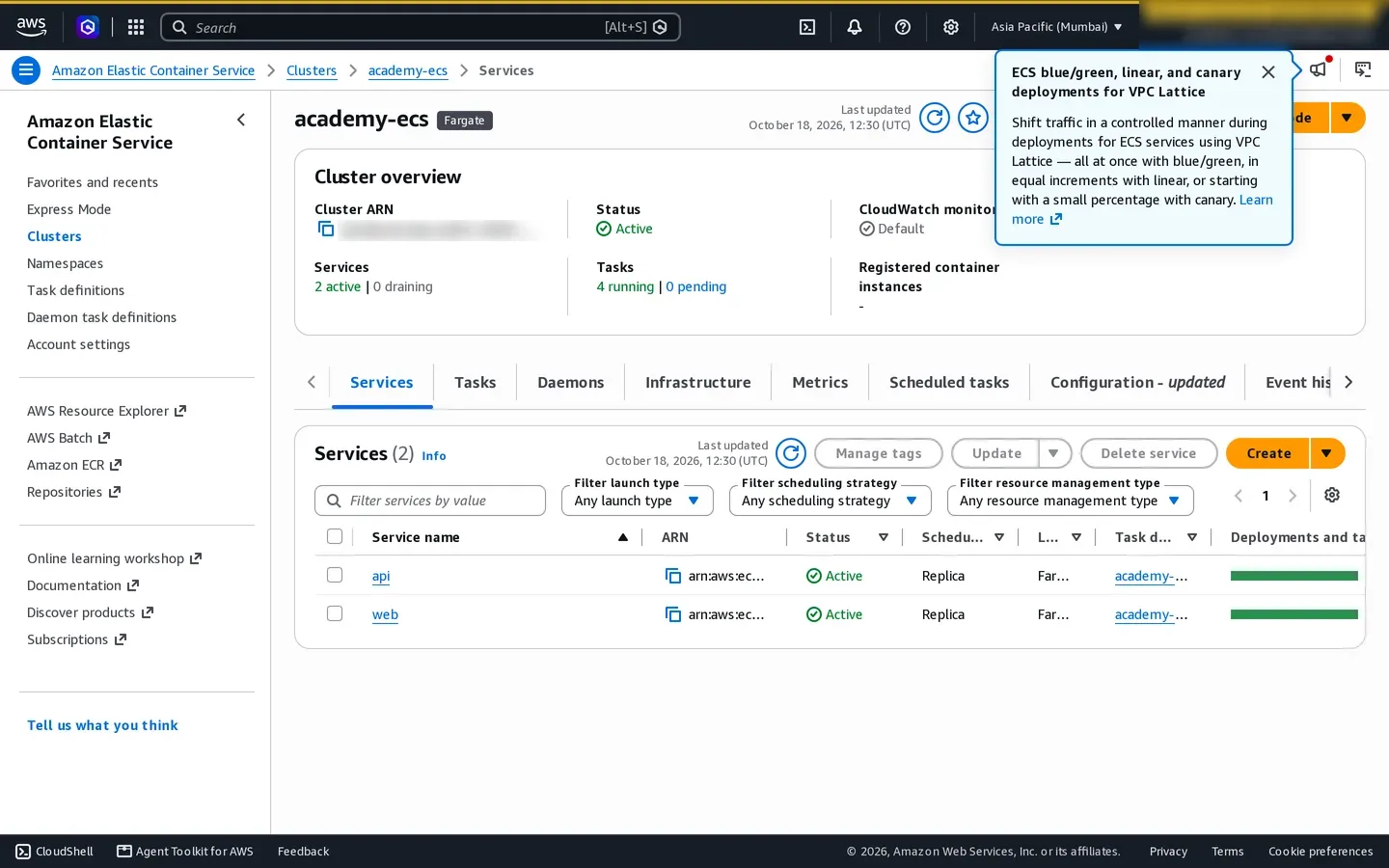Screen dimensions: 1389x868
Task: Open the help question mark icon
Action: (x=903, y=27)
